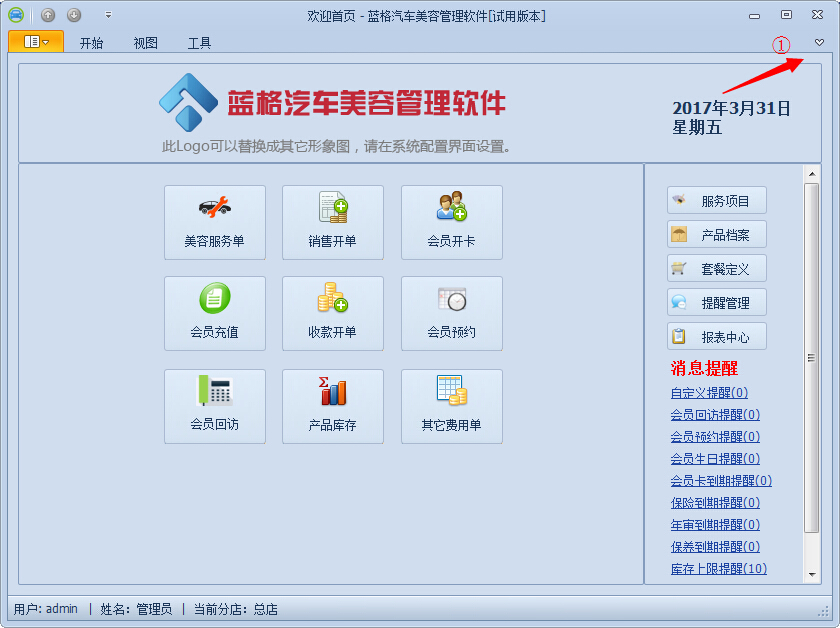840x628 pixels.
Task: Minimize the application window
Action: [754, 16]
